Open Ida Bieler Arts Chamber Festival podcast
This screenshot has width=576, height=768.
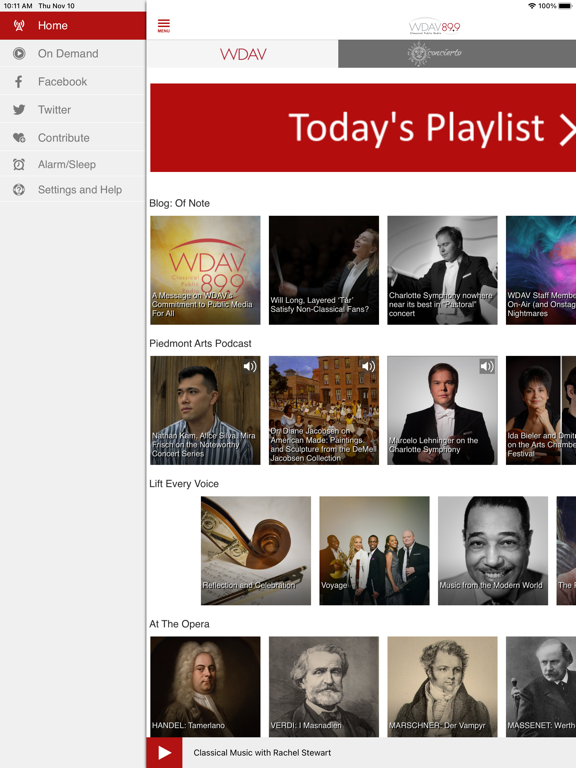[x=541, y=410]
